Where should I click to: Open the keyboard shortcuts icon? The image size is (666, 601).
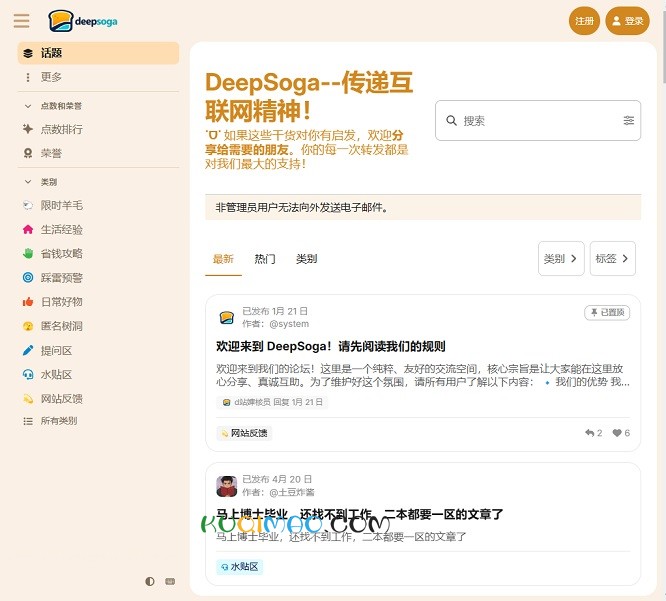(170, 581)
